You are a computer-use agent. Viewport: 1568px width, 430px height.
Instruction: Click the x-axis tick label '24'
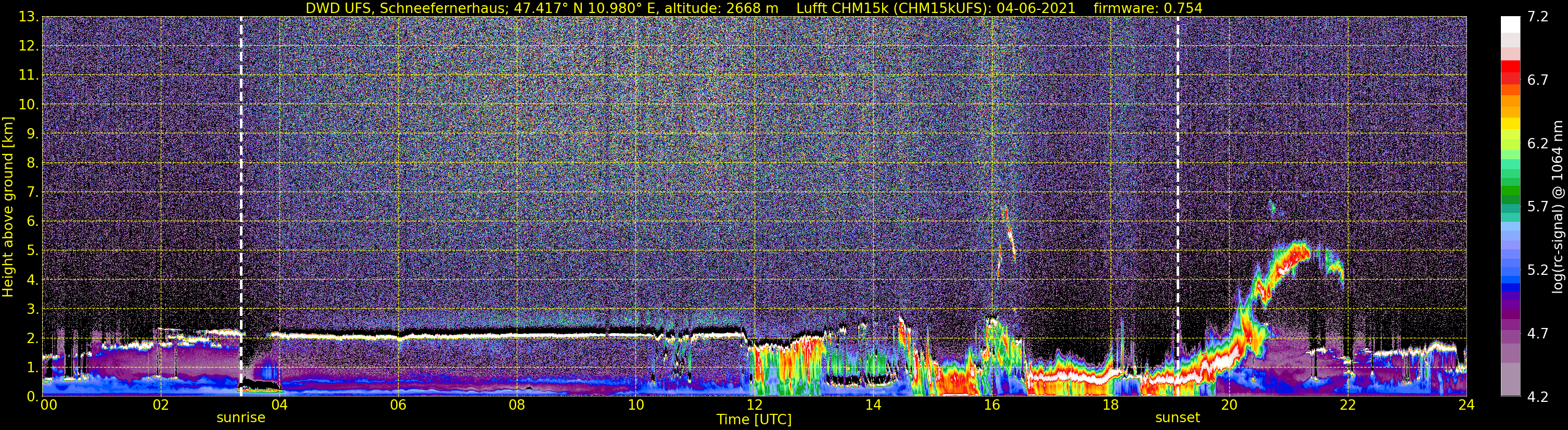[1467, 406]
